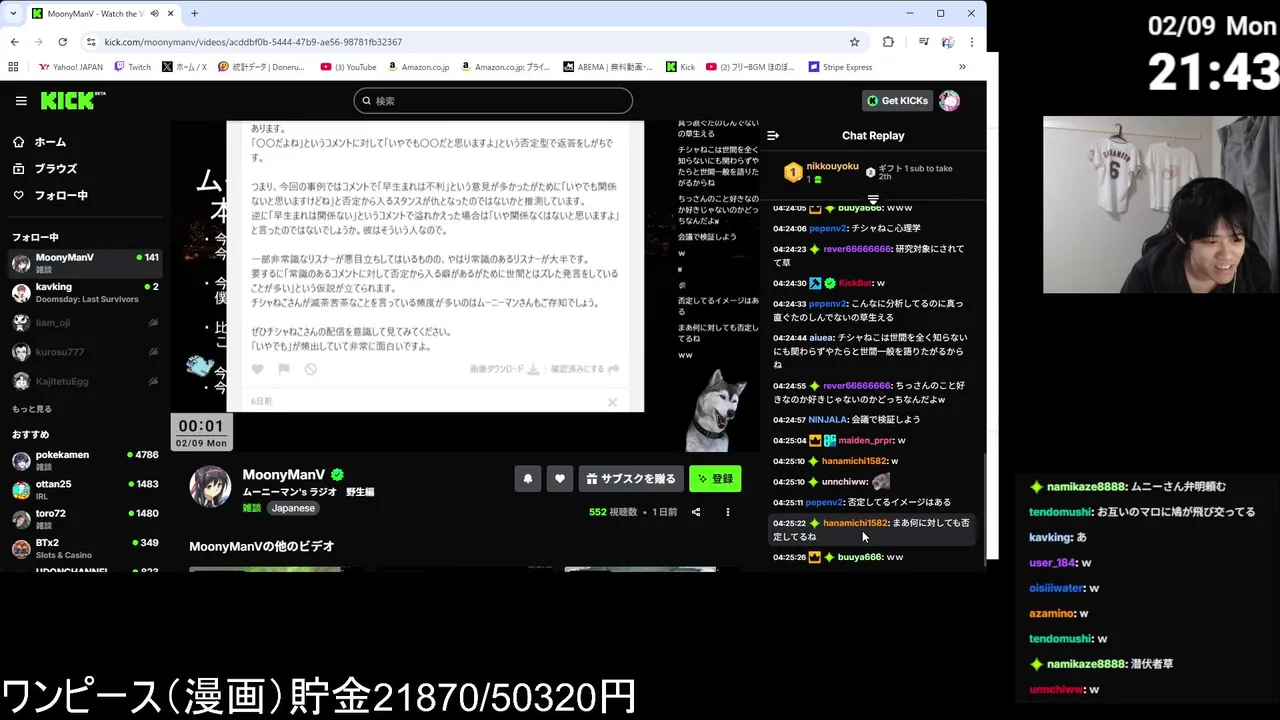Screen dimensions: 1280x720
Task: Collapse the Chat Replay panel
Action: (773, 135)
